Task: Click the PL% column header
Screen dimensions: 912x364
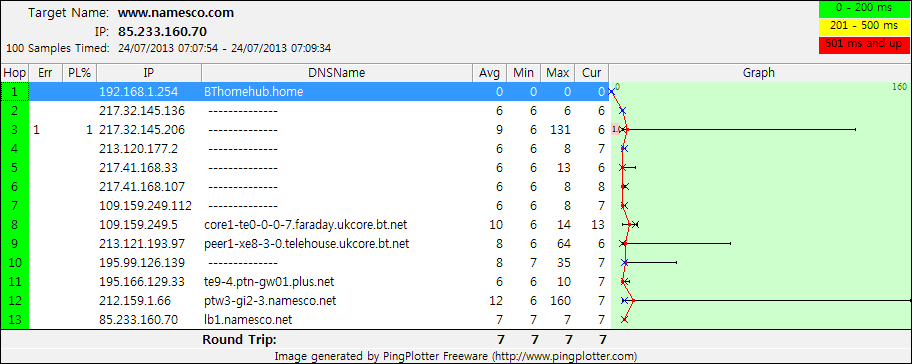Action: click(x=79, y=73)
